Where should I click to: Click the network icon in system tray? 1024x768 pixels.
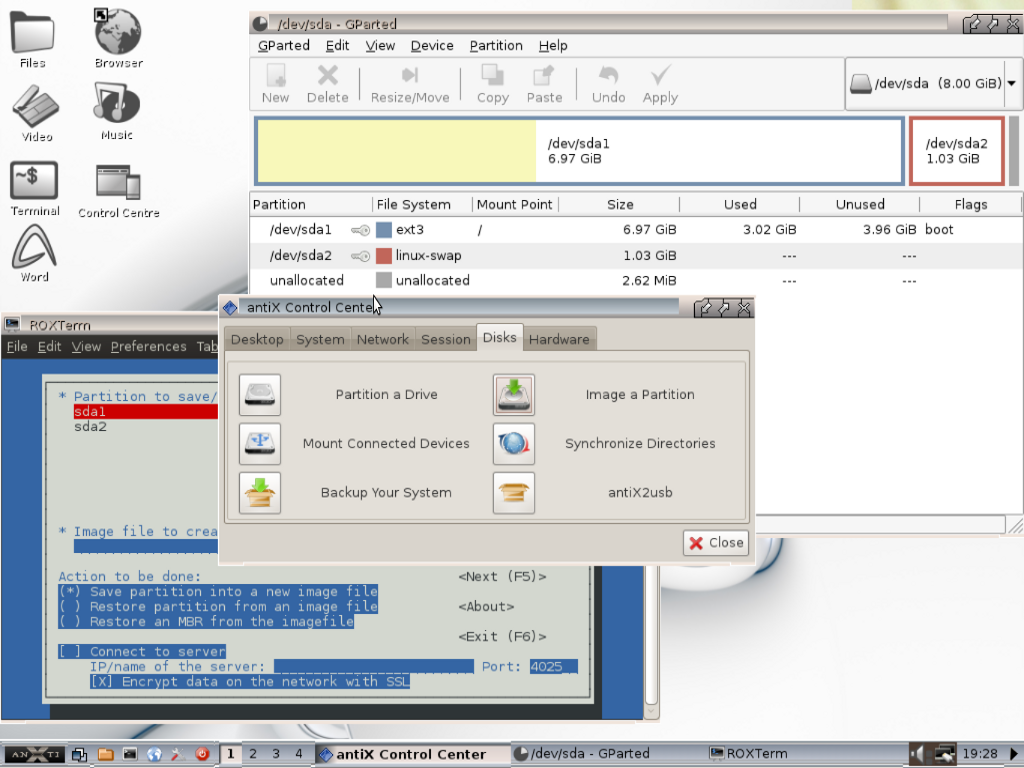click(x=944, y=754)
